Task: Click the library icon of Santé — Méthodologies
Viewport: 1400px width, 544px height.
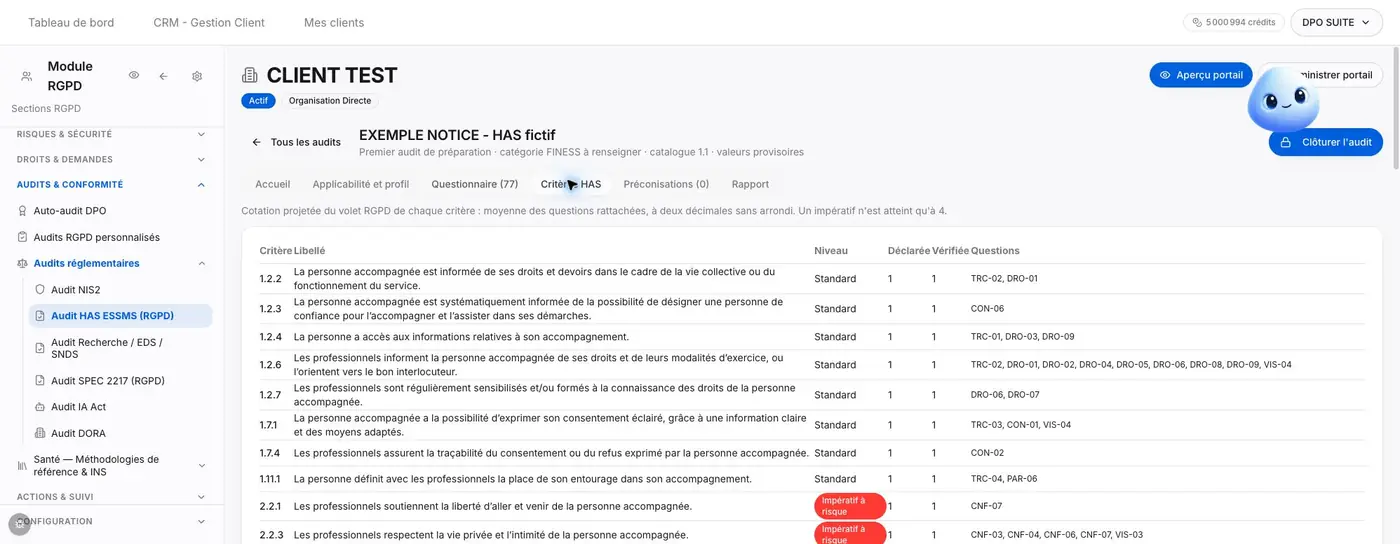Action: click(23, 466)
